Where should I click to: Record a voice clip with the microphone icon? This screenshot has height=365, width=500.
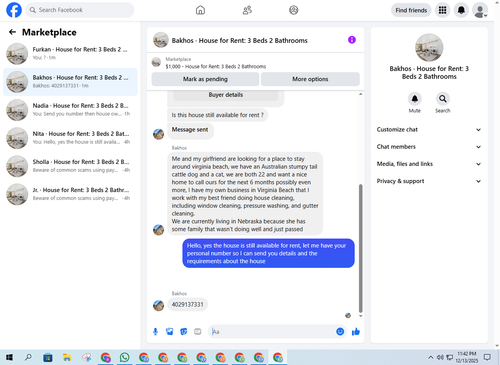[155, 332]
